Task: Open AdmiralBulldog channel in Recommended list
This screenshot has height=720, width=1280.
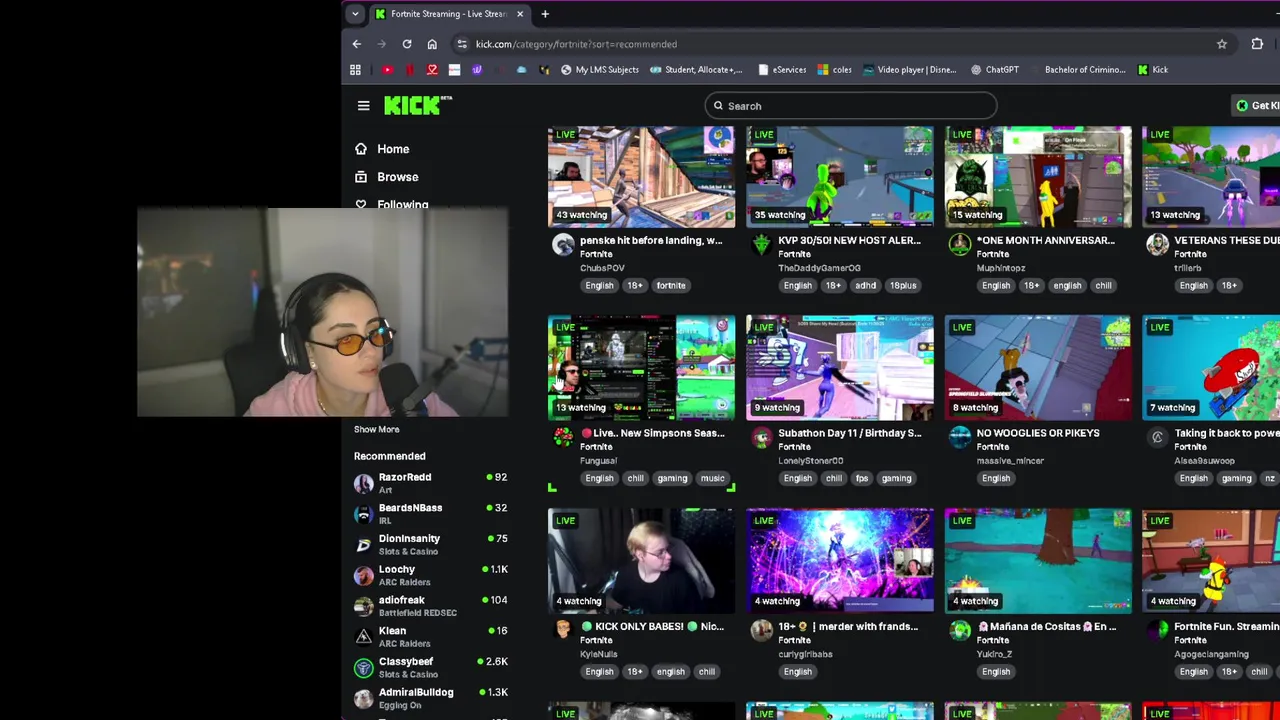Action: point(430,698)
